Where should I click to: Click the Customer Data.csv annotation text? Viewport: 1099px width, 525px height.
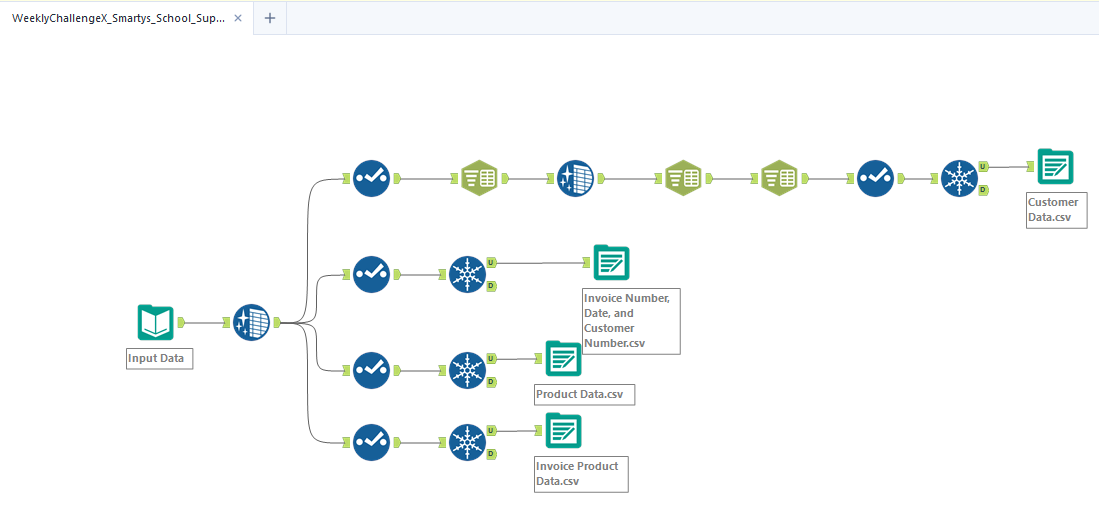[x=1054, y=210]
